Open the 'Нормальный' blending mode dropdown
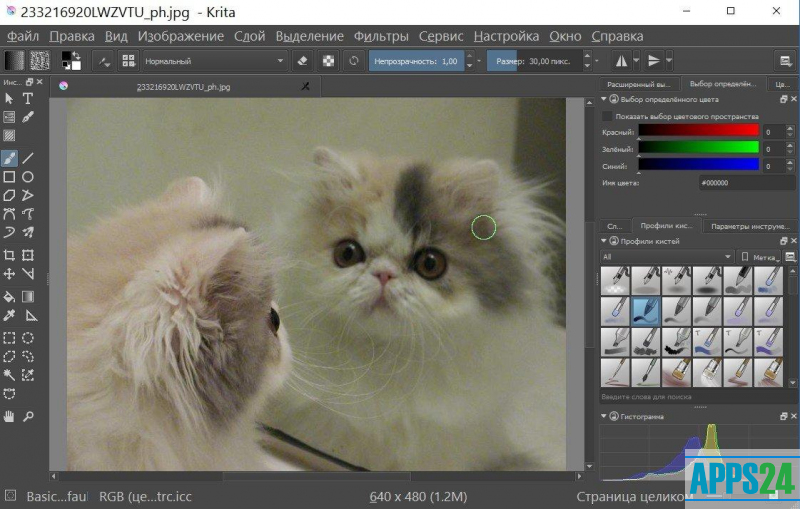This screenshot has width=800, height=509. [215, 61]
